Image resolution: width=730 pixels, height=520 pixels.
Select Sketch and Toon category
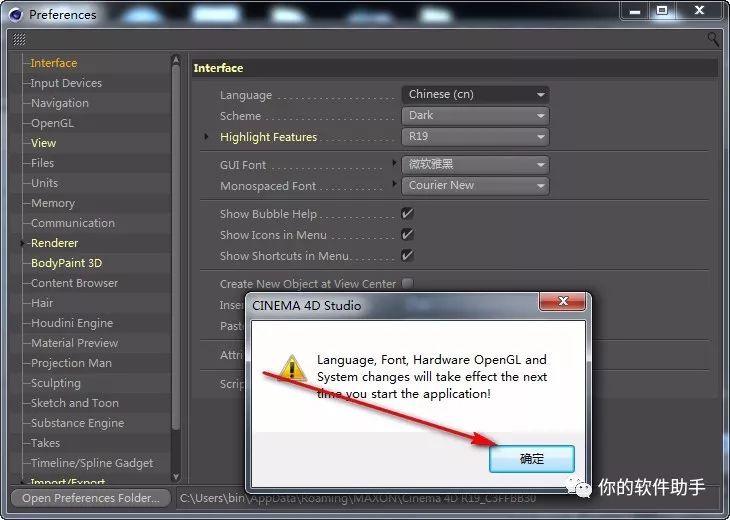[x=74, y=403]
